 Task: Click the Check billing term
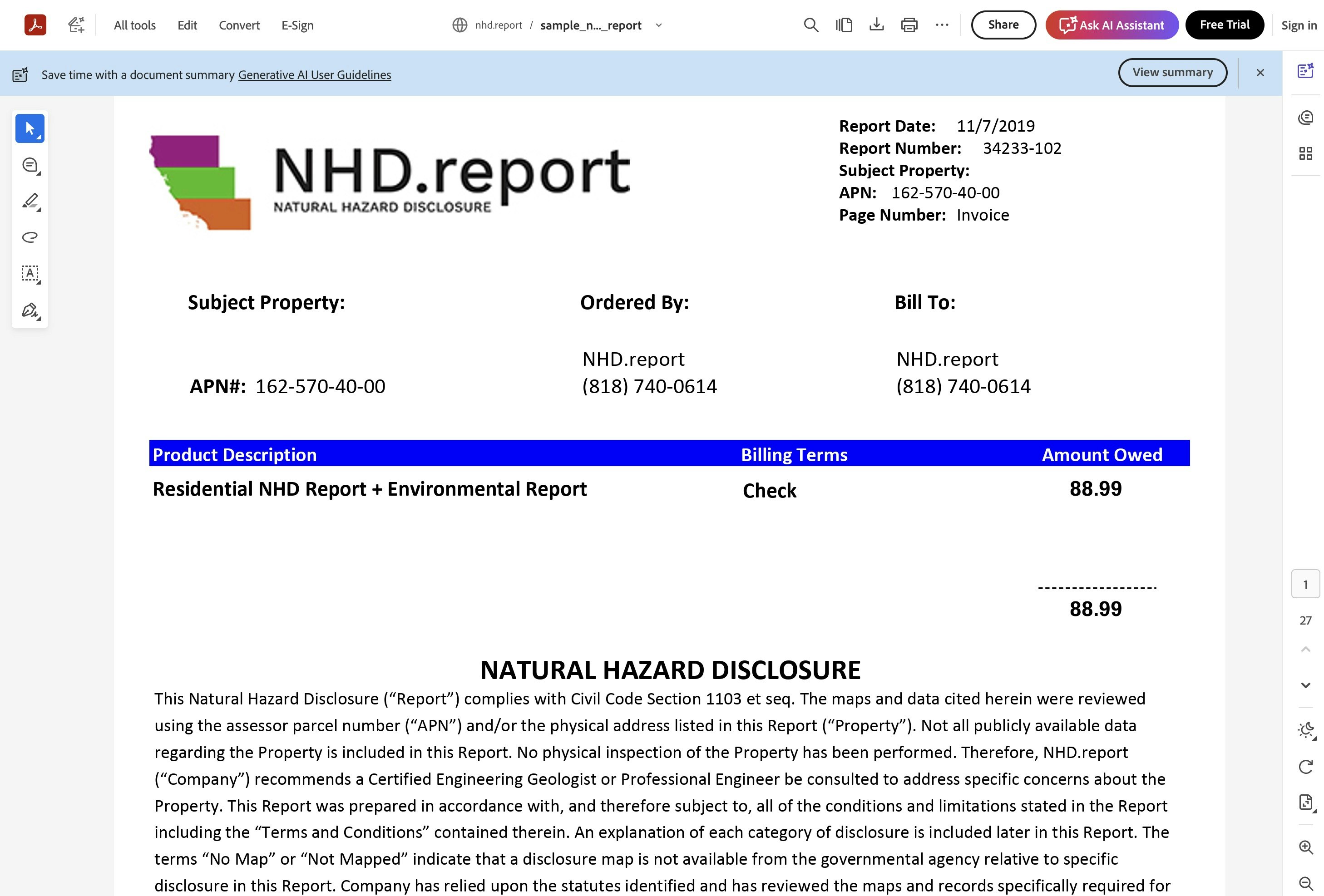pyautogui.click(x=769, y=490)
